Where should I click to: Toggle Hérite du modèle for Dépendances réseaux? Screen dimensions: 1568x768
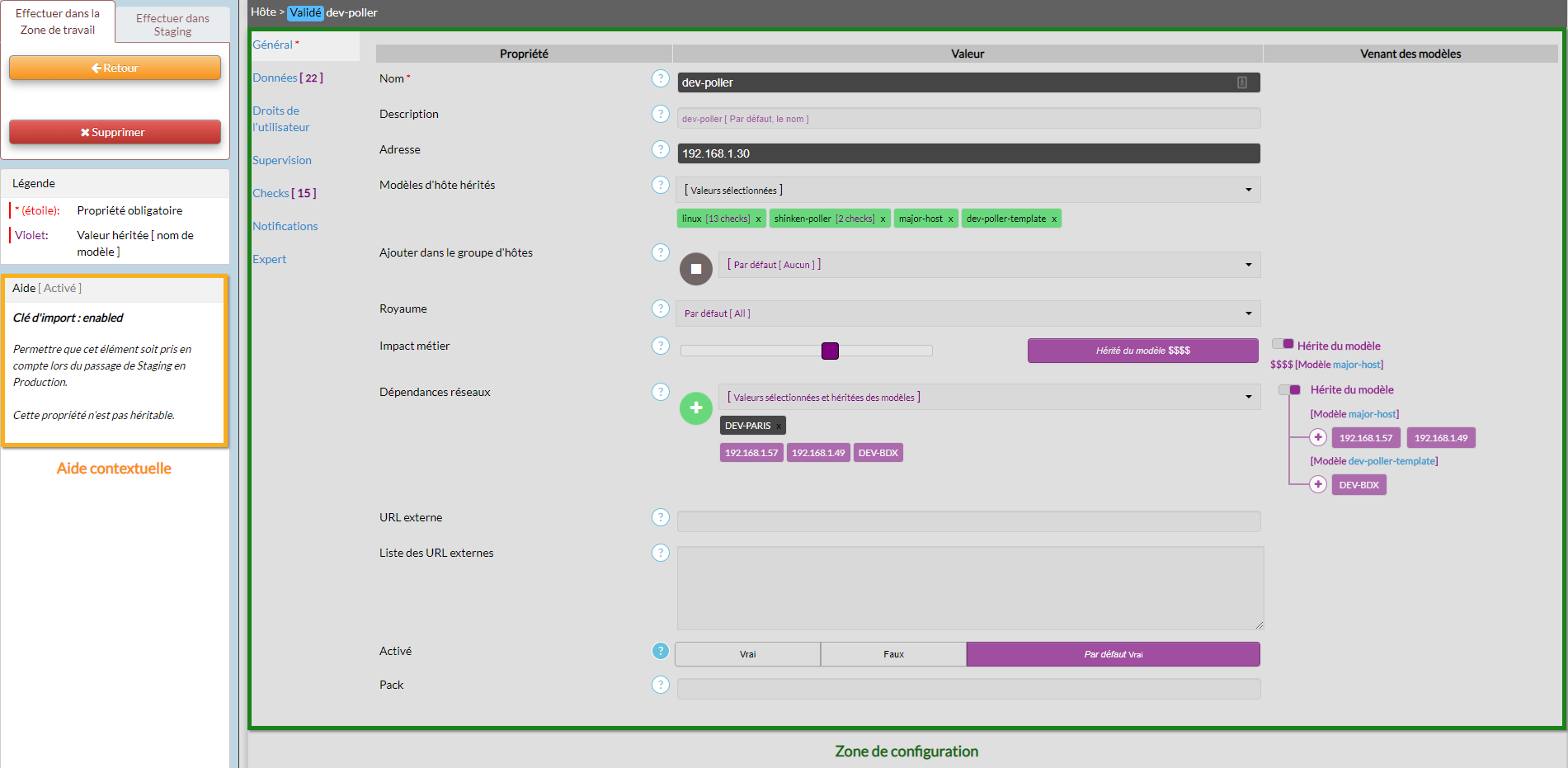(1289, 390)
